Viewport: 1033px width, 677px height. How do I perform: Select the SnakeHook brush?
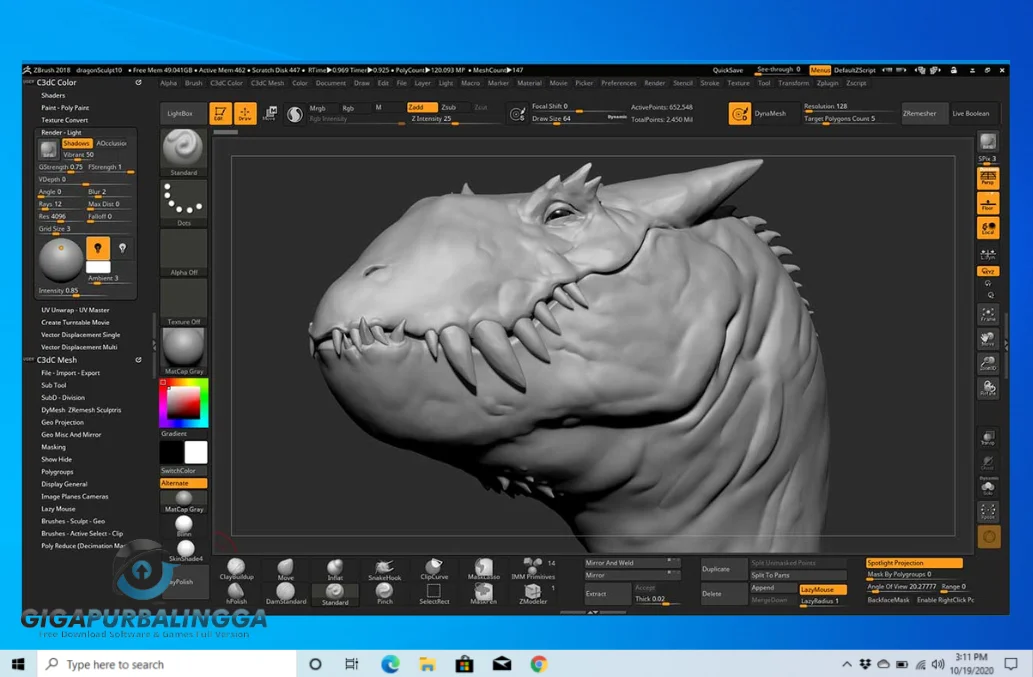[384, 568]
